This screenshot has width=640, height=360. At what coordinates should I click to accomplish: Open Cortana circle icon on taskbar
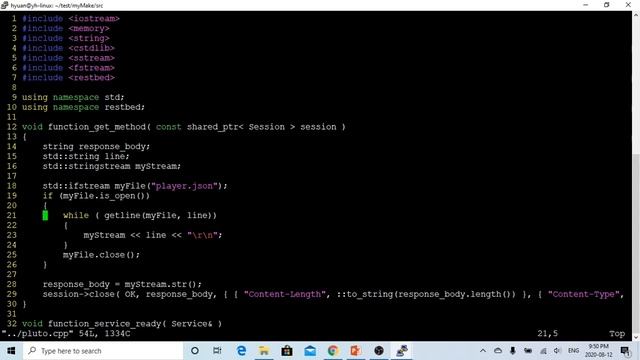pyautogui.click(x=195, y=351)
